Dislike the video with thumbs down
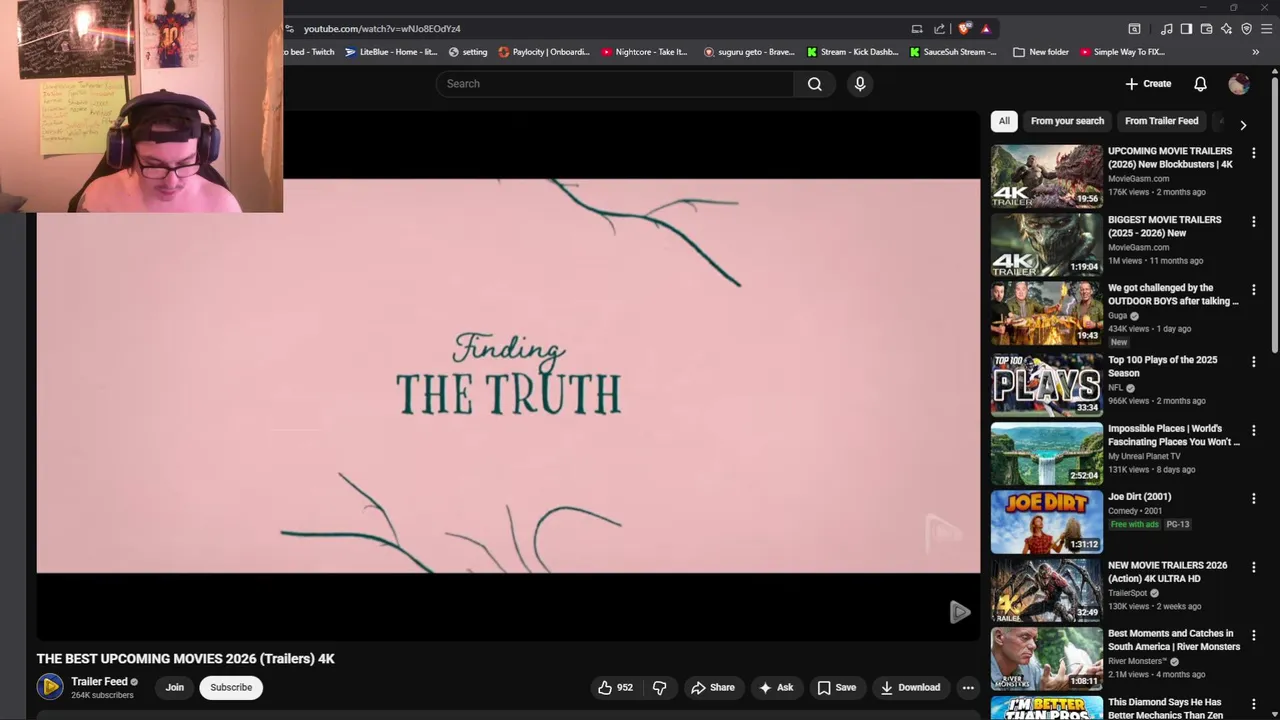Viewport: 1280px width, 720px height. (660, 688)
